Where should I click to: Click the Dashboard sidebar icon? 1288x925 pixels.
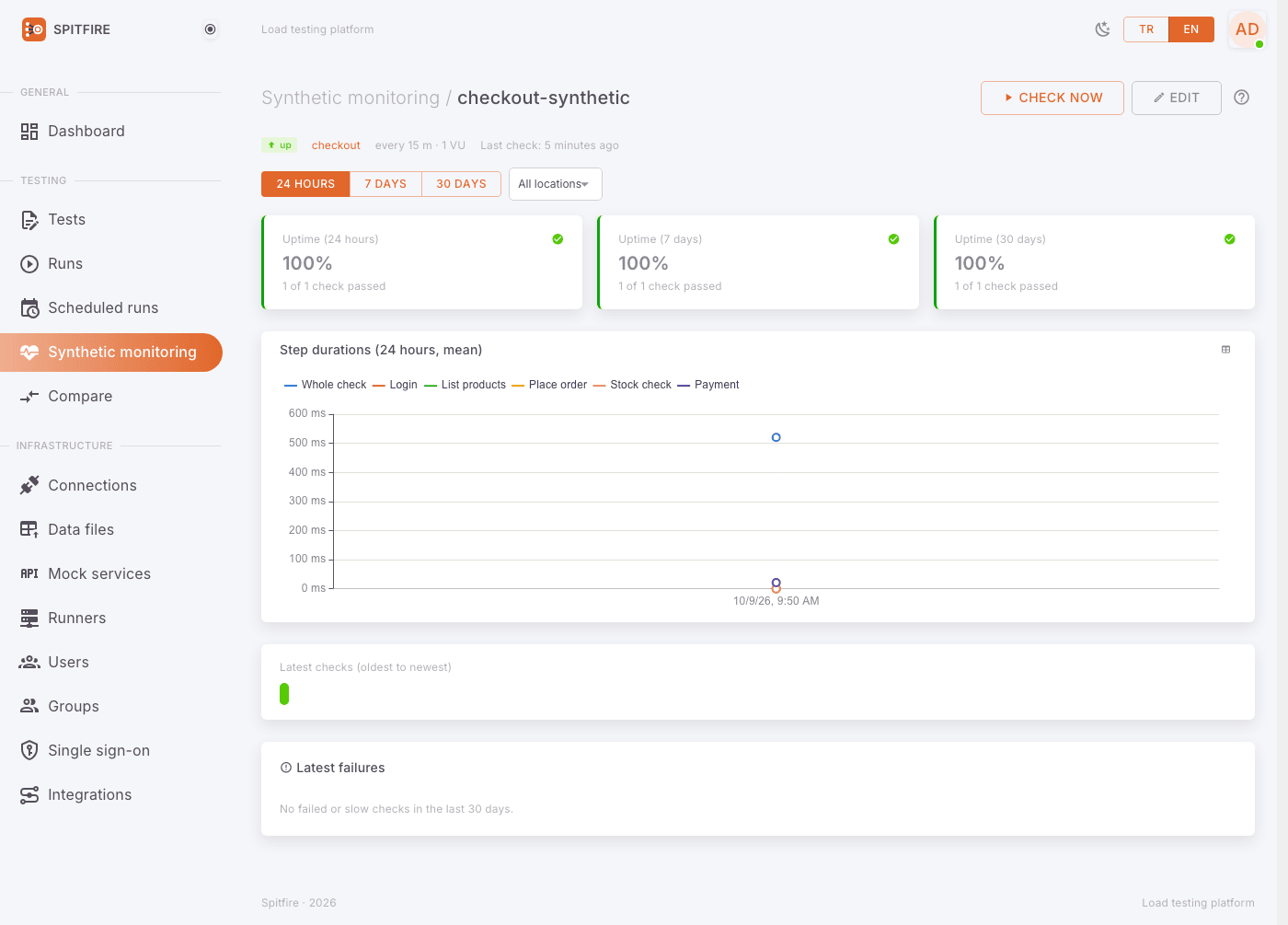click(x=29, y=132)
